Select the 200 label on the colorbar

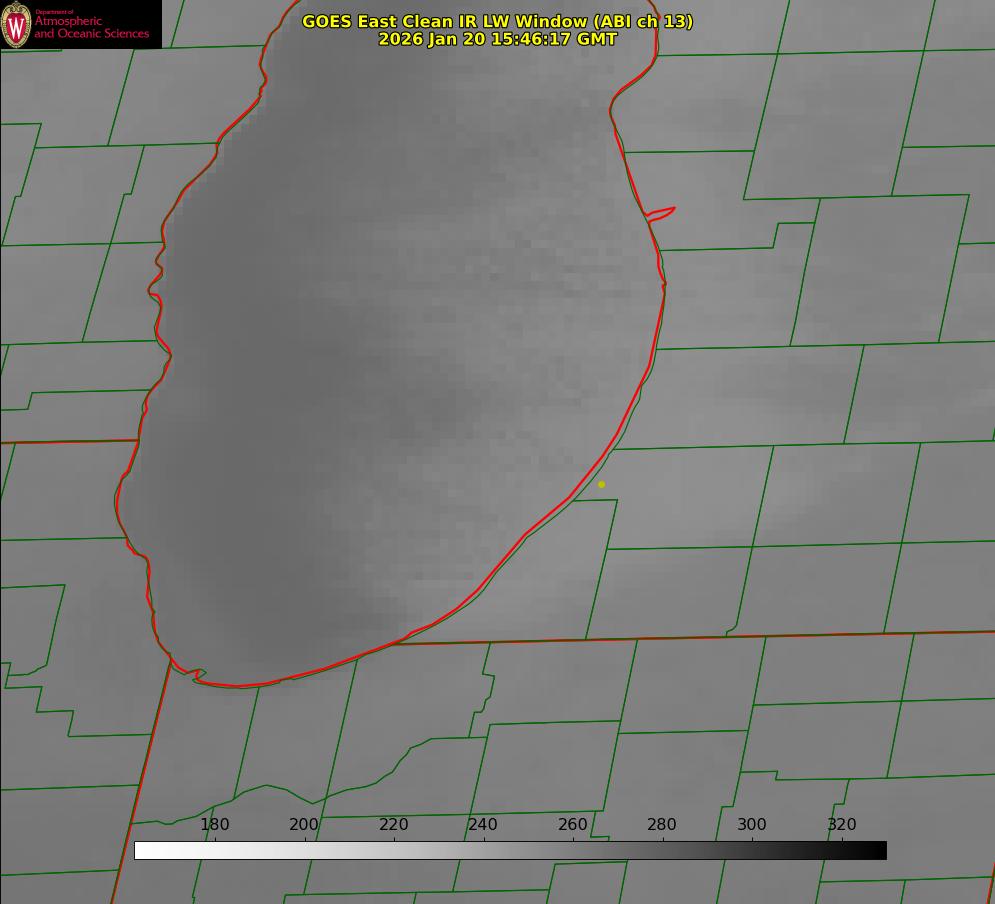pyautogui.click(x=304, y=824)
